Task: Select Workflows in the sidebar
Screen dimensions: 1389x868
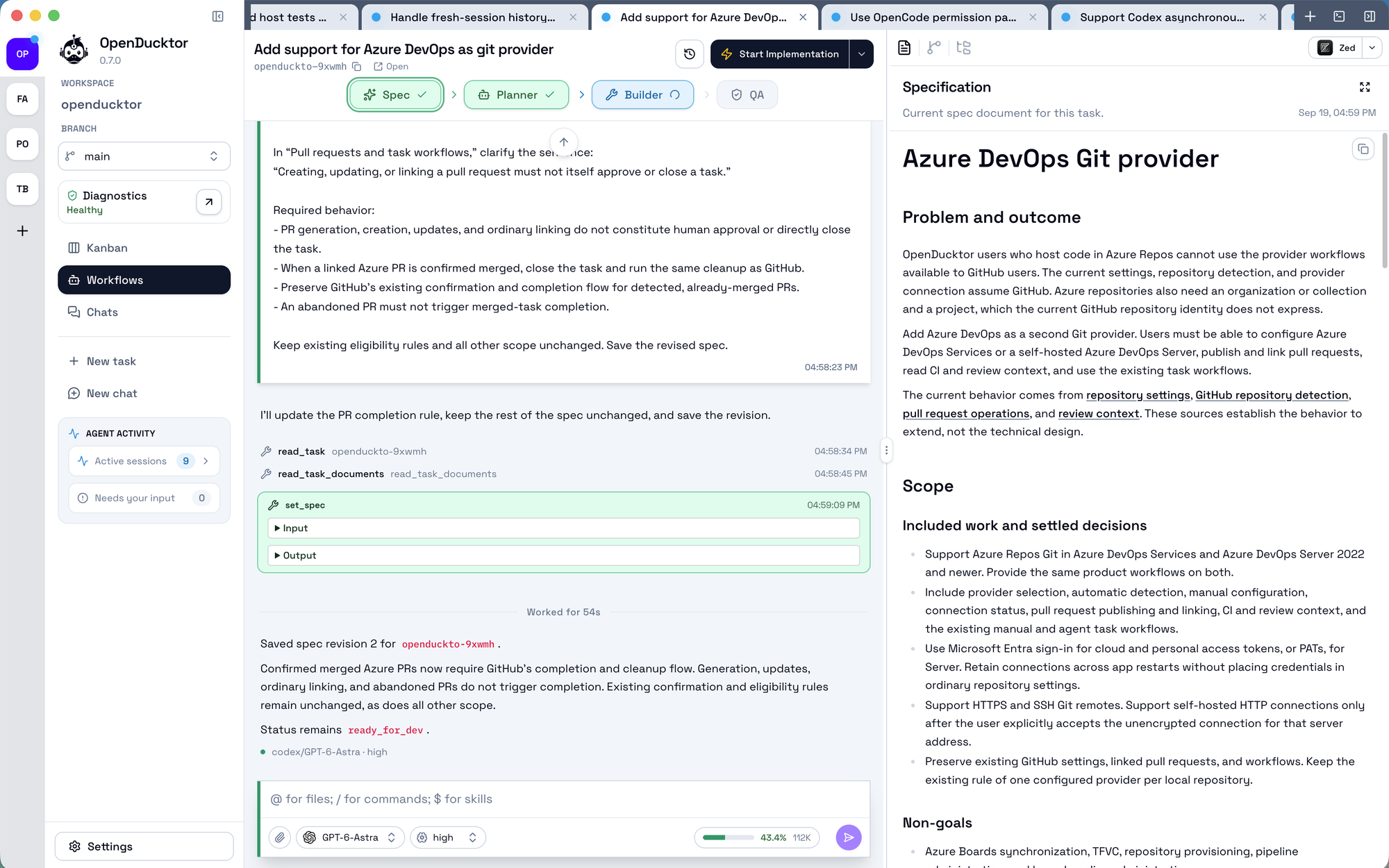Action: click(x=144, y=280)
